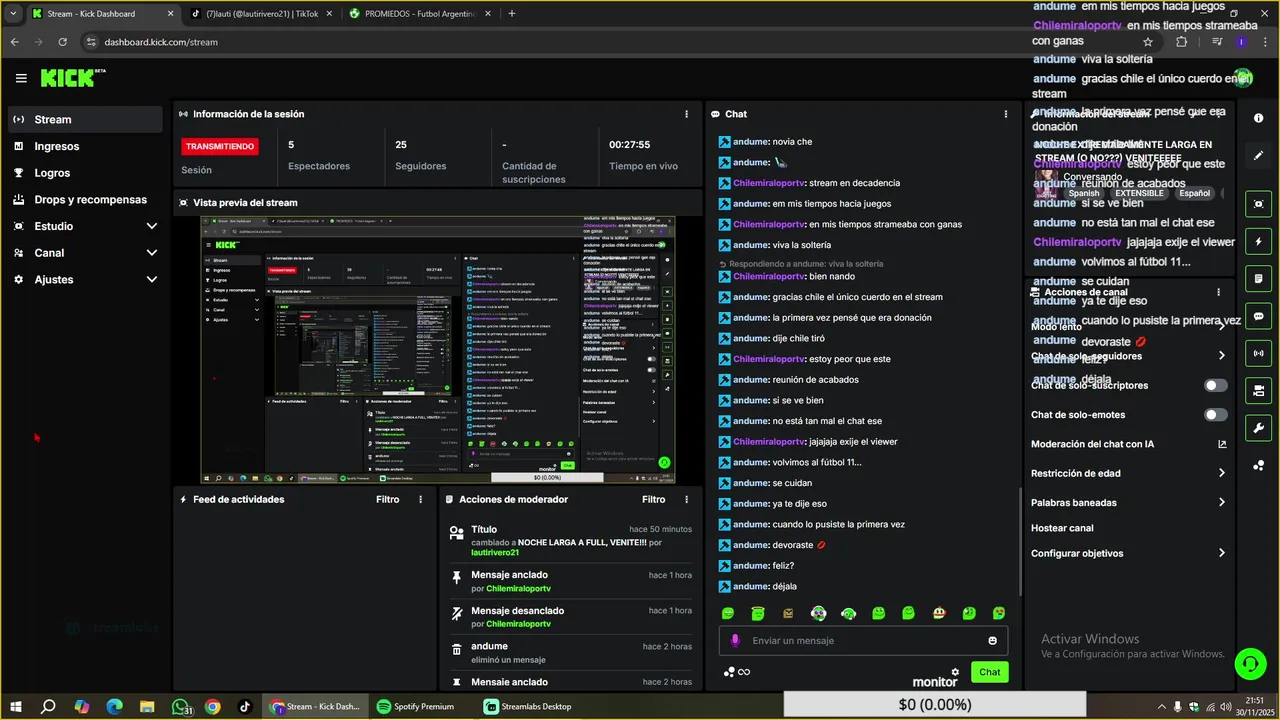The height and width of the screenshot is (720, 1280).
Task: Toggle Chat de solo-emotes switch
Action: pyautogui.click(x=1216, y=415)
